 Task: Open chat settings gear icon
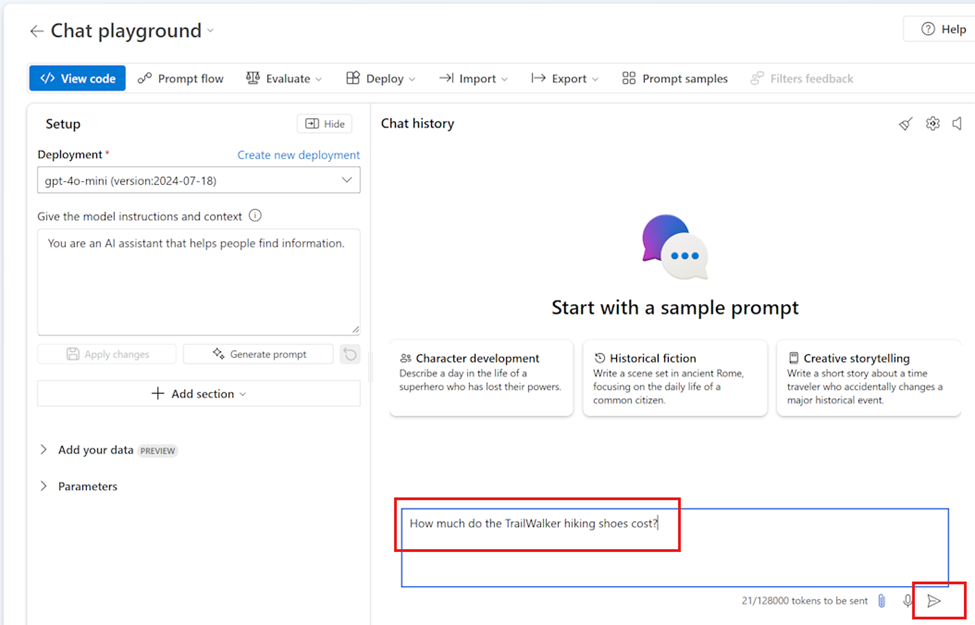[933, 124]
